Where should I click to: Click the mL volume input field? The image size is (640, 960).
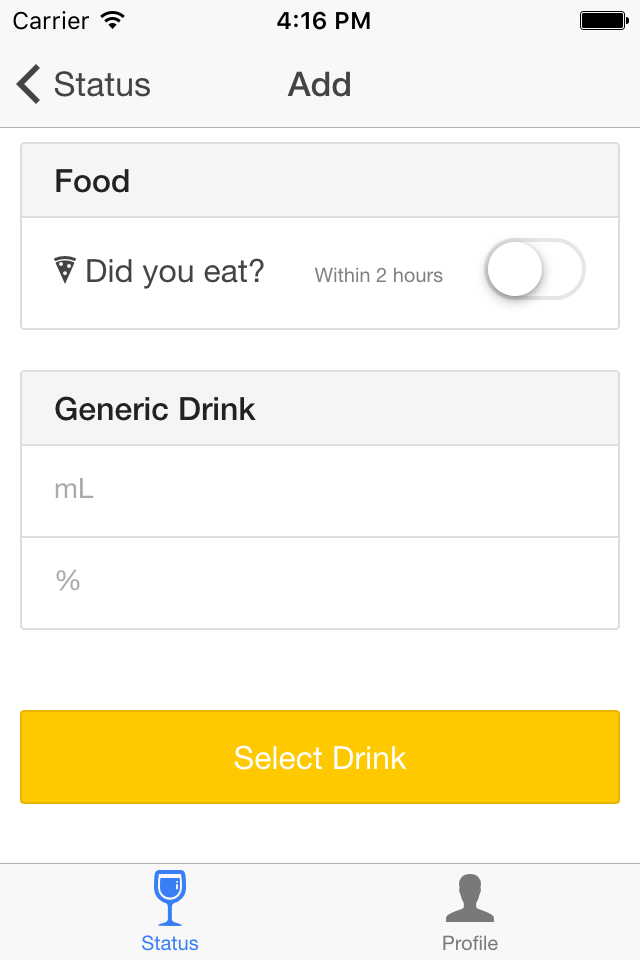320,490
